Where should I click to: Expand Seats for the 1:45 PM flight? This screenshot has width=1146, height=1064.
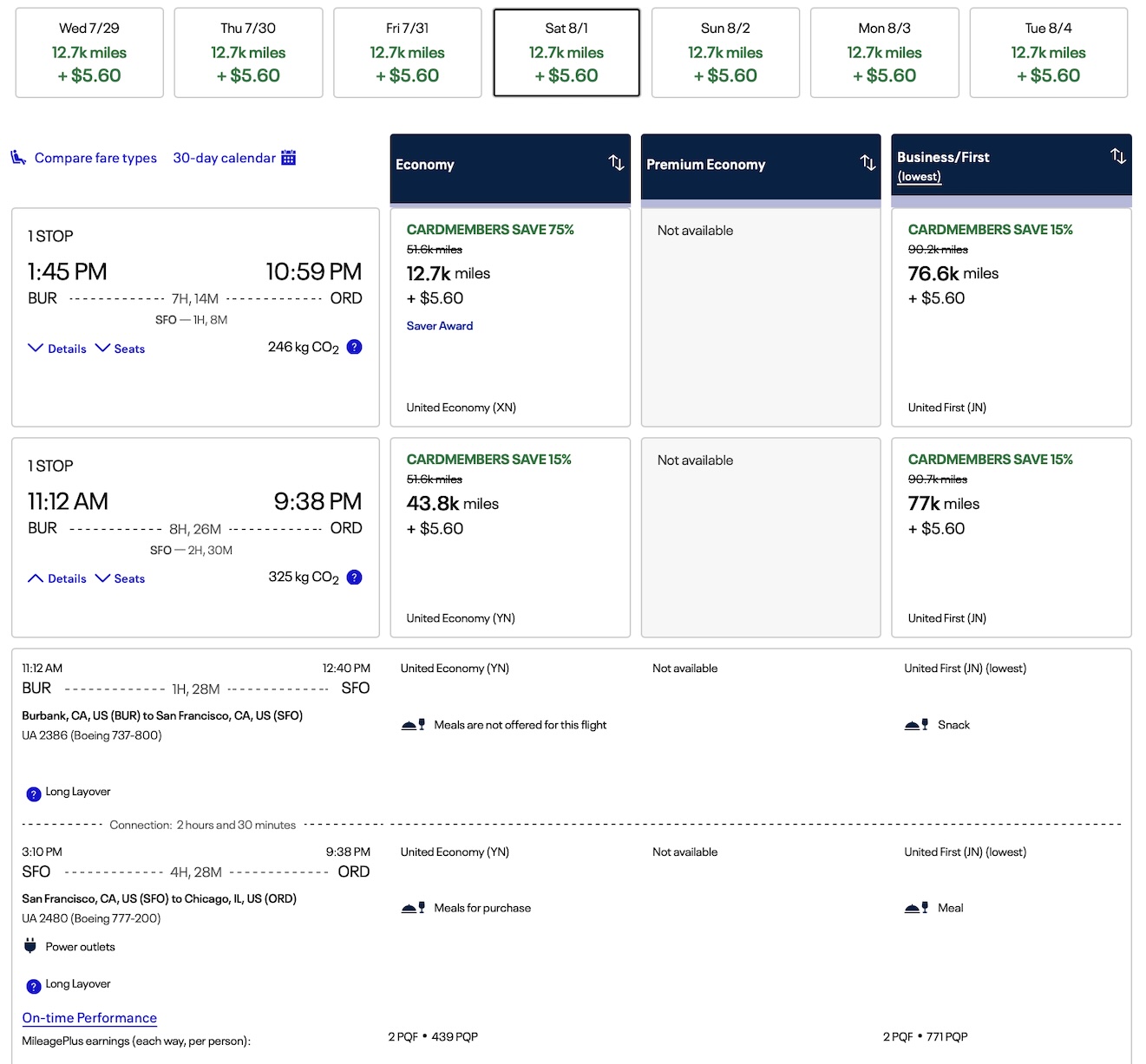coord(120,349)
